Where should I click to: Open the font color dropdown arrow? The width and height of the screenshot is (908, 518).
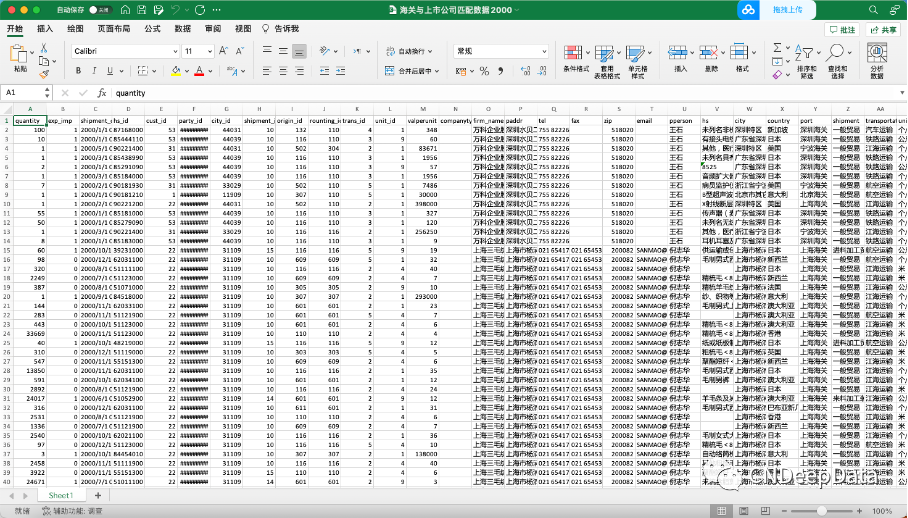click(210, 71)
